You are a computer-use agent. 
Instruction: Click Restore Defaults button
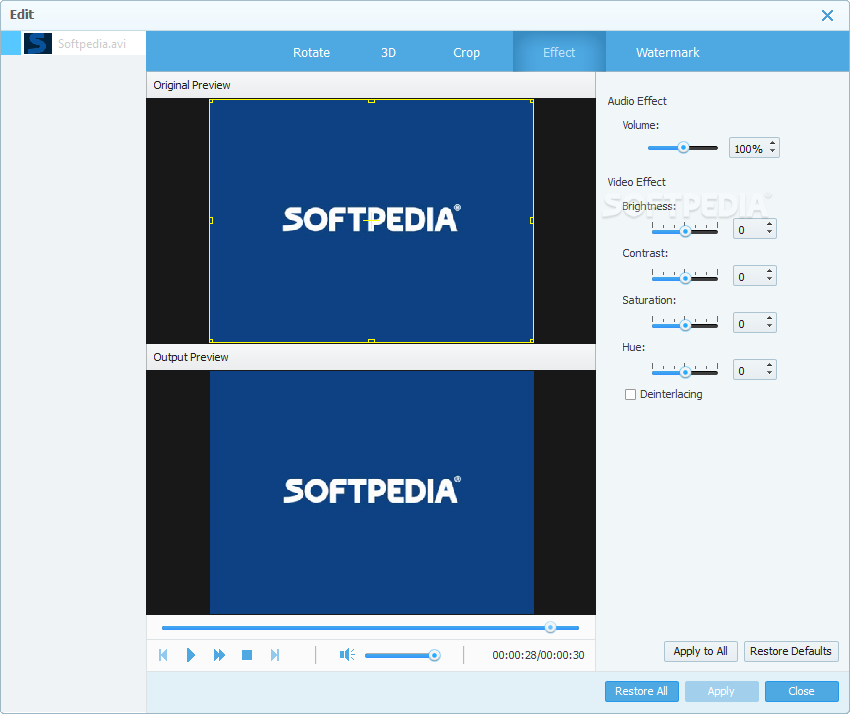[791, 651]
